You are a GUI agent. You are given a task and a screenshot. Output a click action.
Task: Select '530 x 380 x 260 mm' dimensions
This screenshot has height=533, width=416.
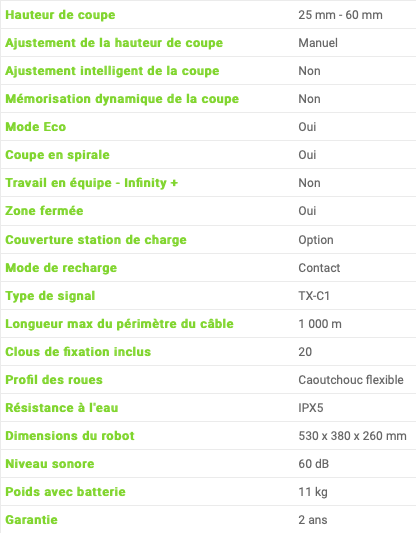[x=352, y=436]
